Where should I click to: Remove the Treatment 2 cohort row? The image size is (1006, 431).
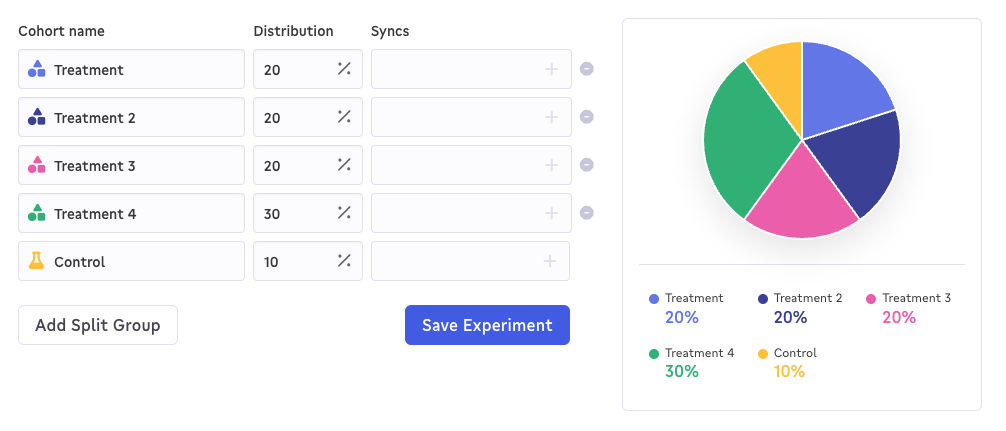587,117
